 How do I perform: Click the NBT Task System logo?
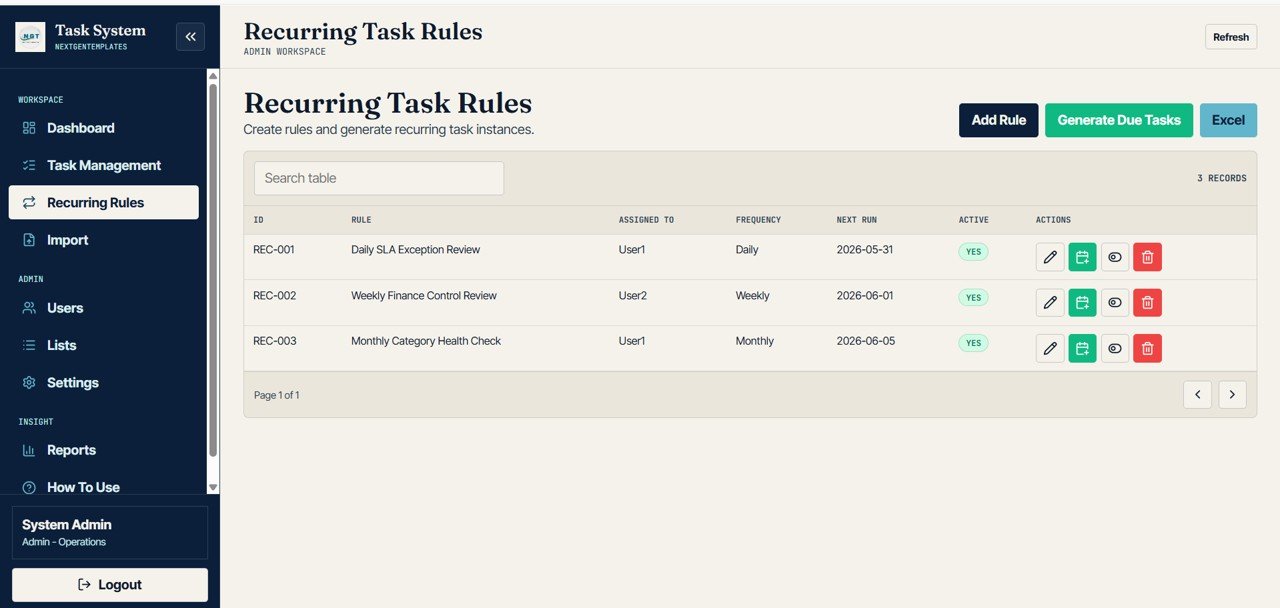click(30, 37)
